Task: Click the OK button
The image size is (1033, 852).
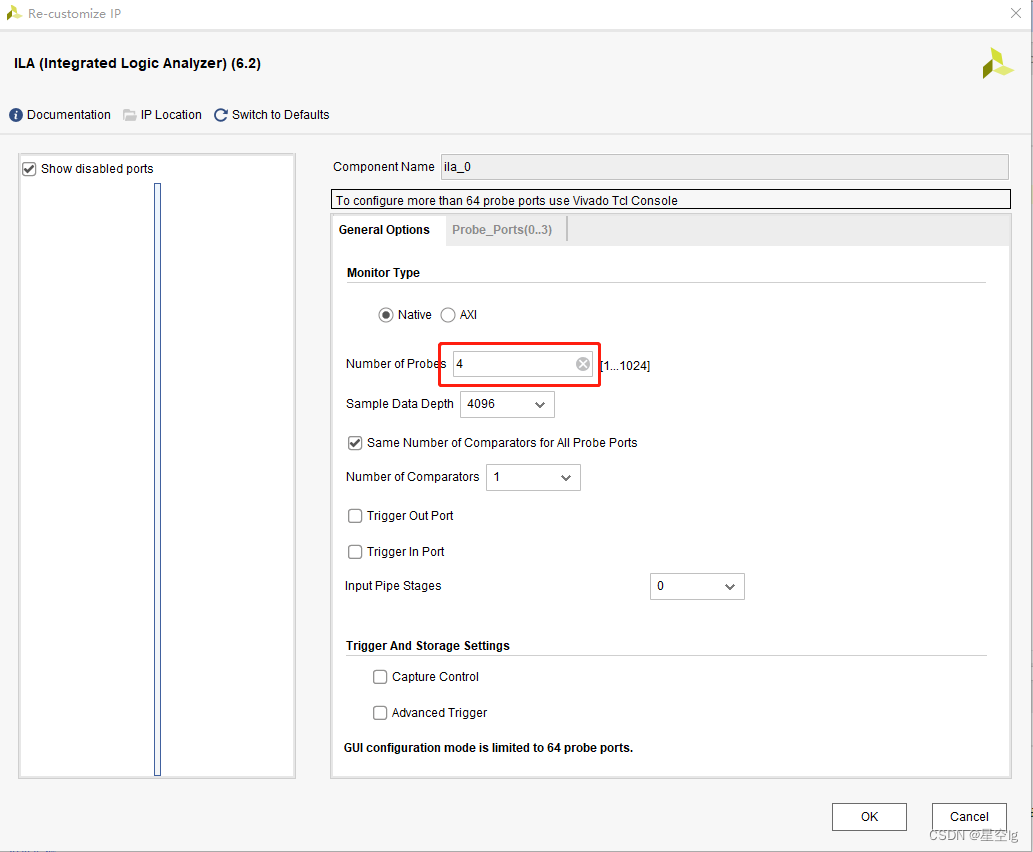Action: tap(869, 817)
